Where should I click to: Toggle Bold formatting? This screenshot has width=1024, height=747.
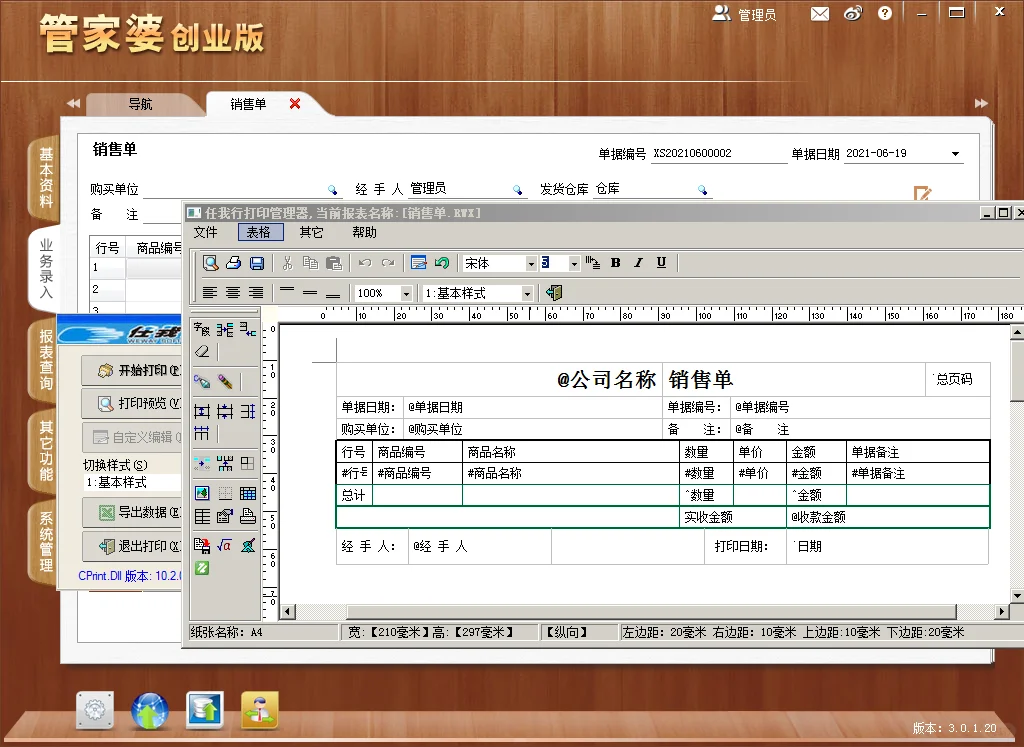(x=615, y=262)
